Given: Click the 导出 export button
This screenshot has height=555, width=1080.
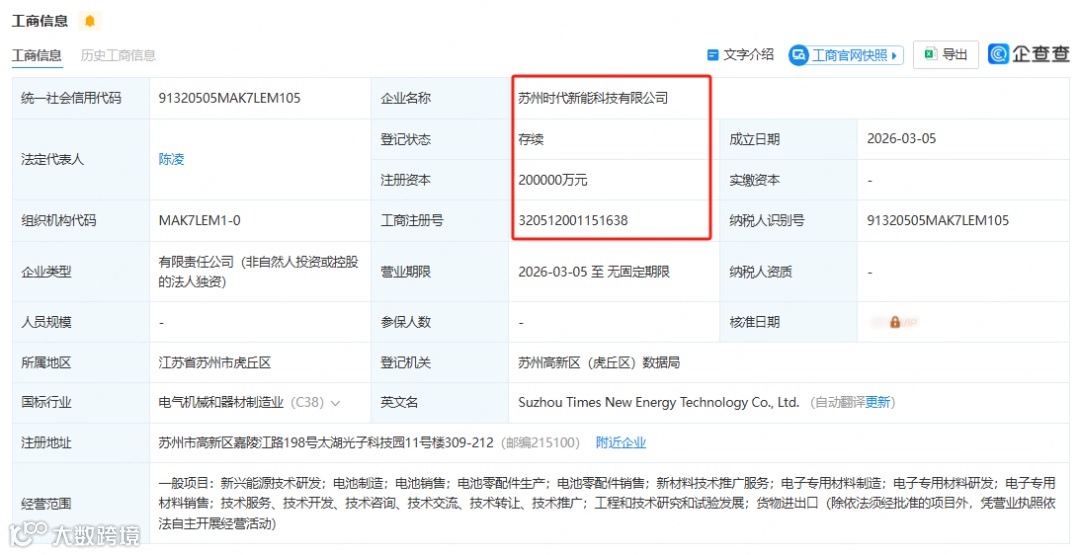Looking at the screenshot, I should [946, 54].
